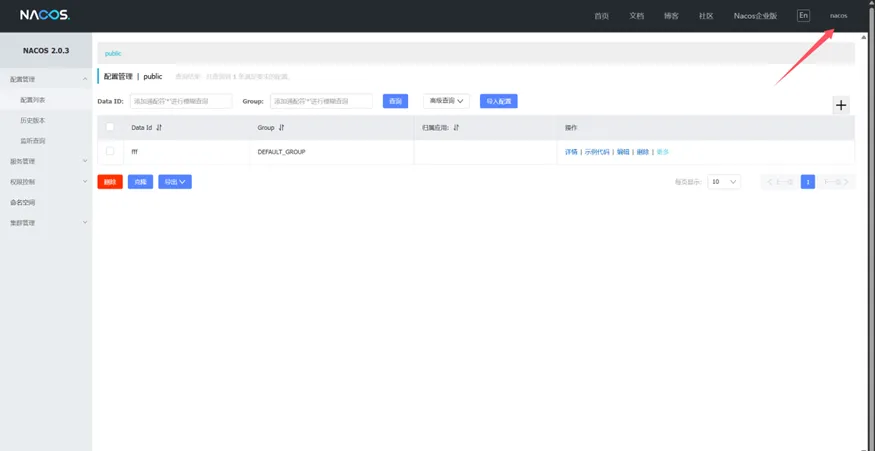Expand the 高级查询 advanced query dropdown
This screenshot has width=875, height=451.
pyautogui.click(x=446, y=101)
